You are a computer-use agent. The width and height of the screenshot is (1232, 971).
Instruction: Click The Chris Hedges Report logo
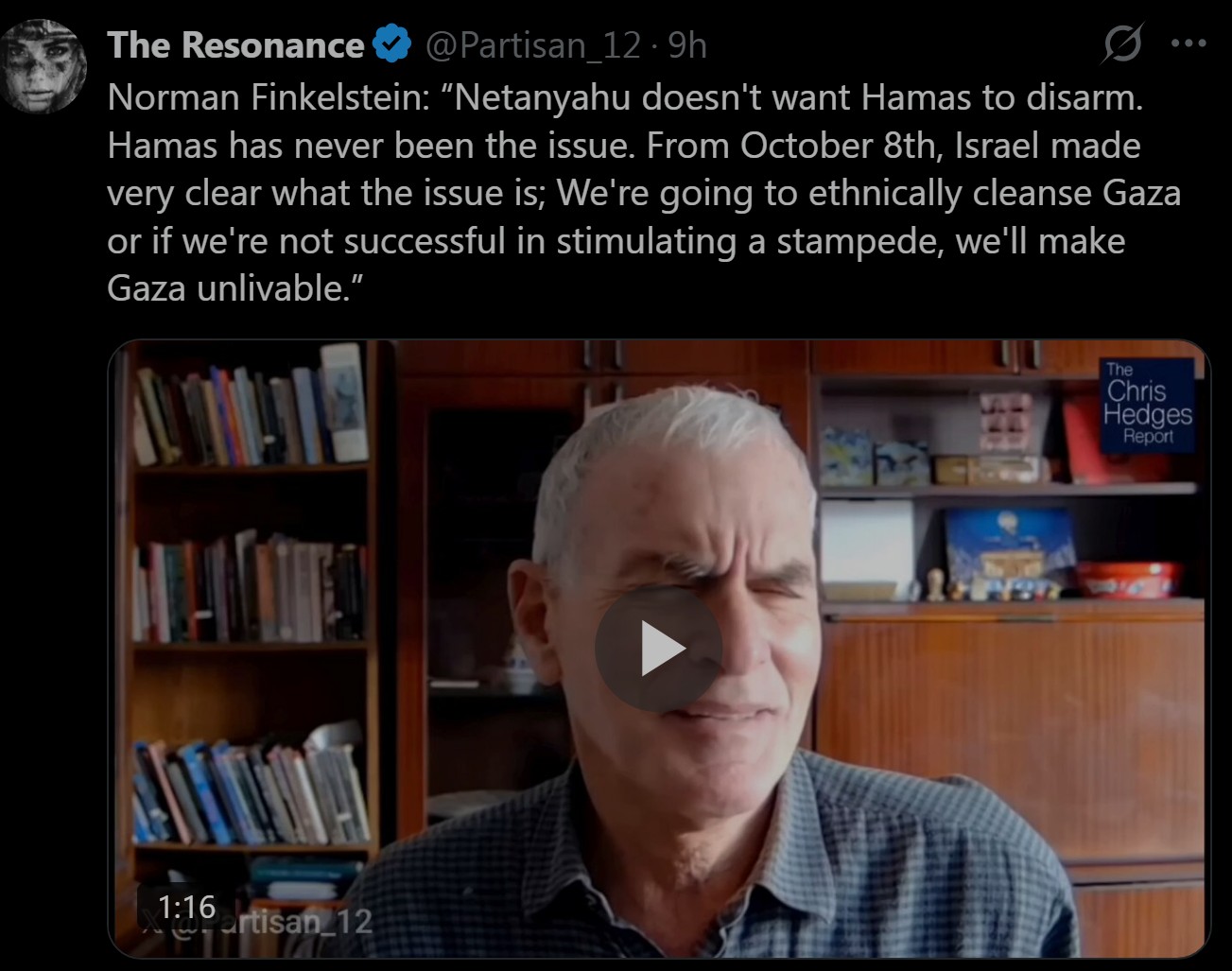tap(1148, 404)
